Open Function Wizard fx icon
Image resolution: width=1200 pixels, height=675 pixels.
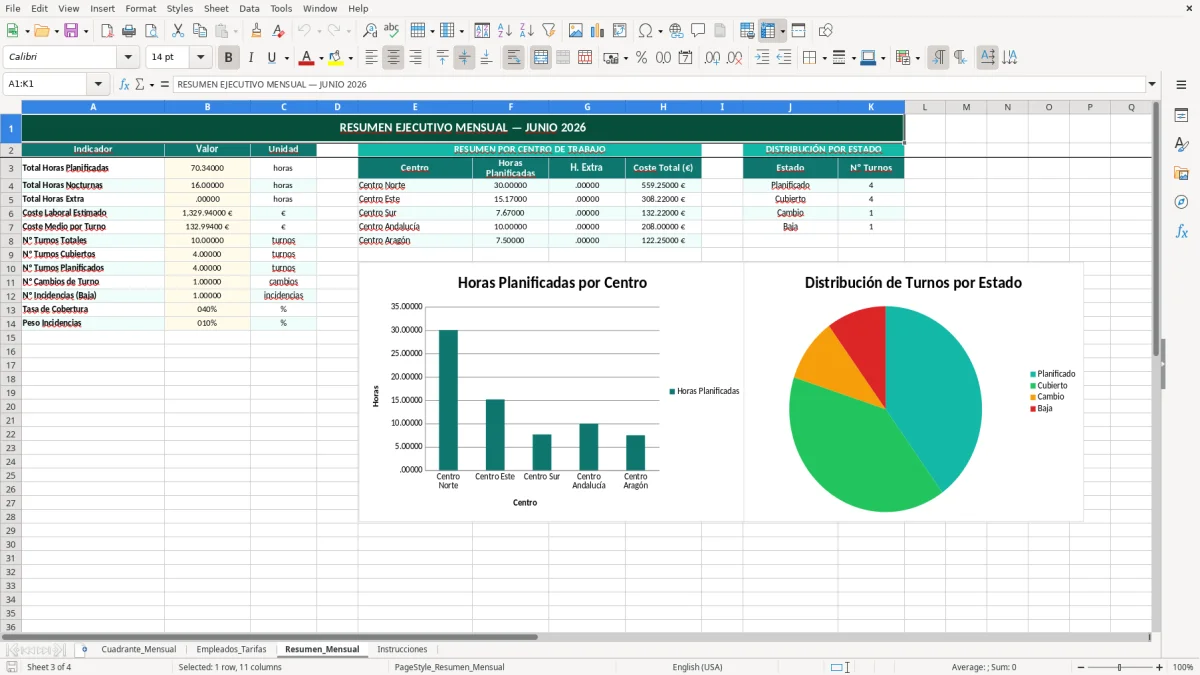[124, 84]
